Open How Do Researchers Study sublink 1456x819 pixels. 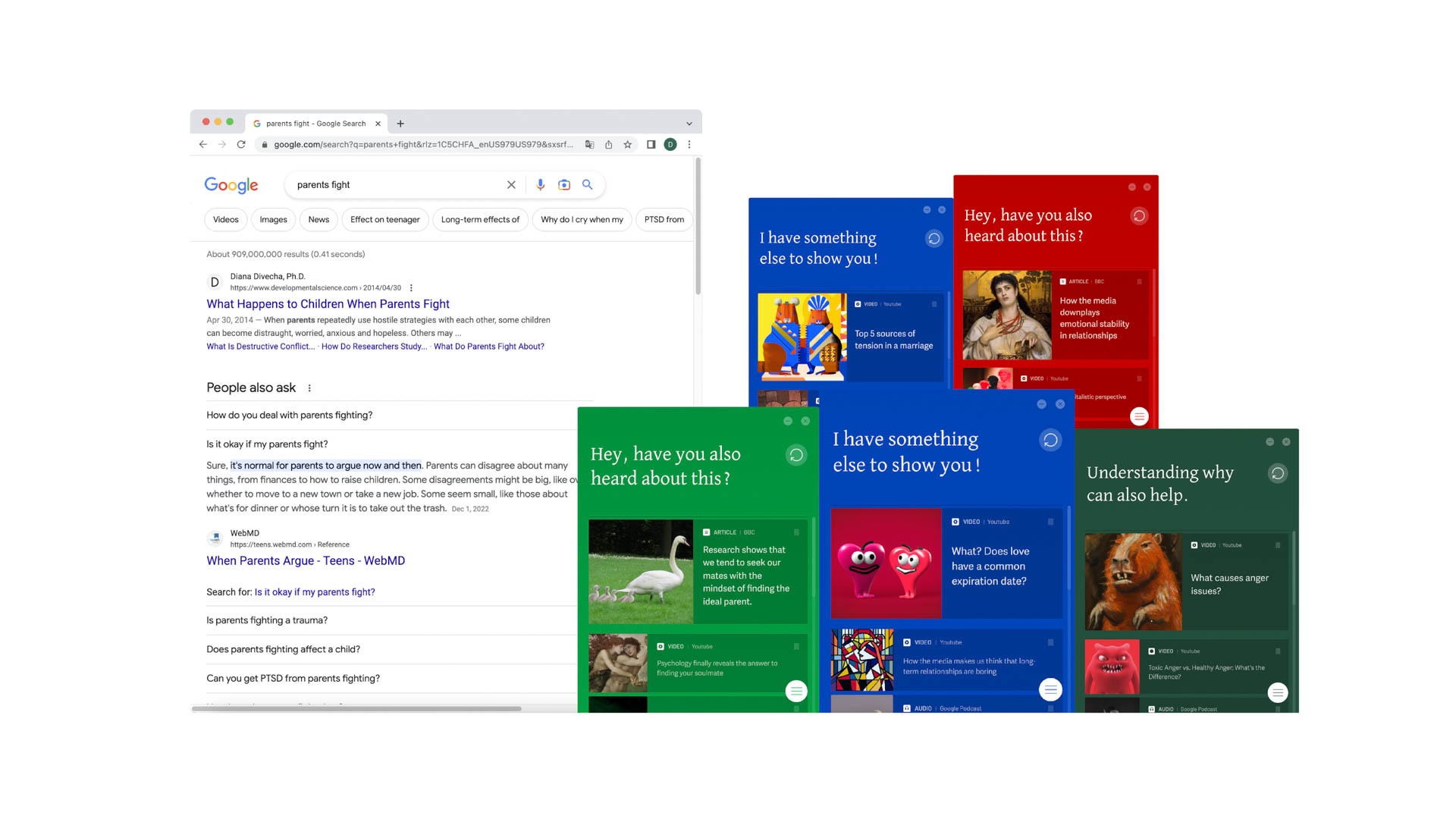point(374,347)
